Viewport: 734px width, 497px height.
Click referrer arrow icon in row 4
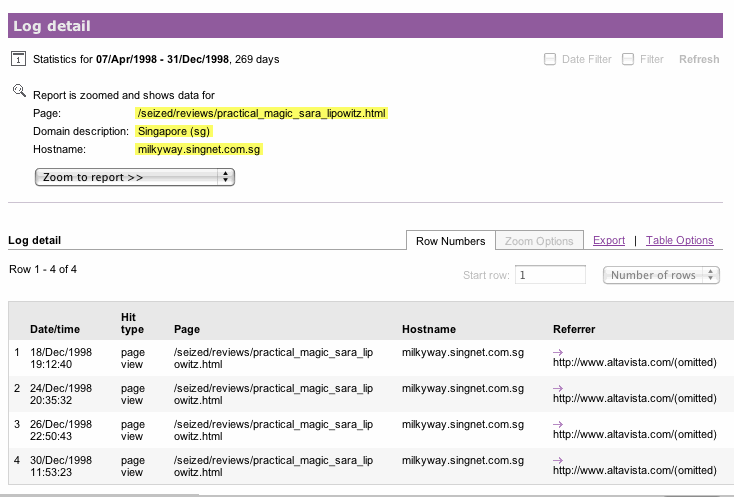tap(558, 460)
